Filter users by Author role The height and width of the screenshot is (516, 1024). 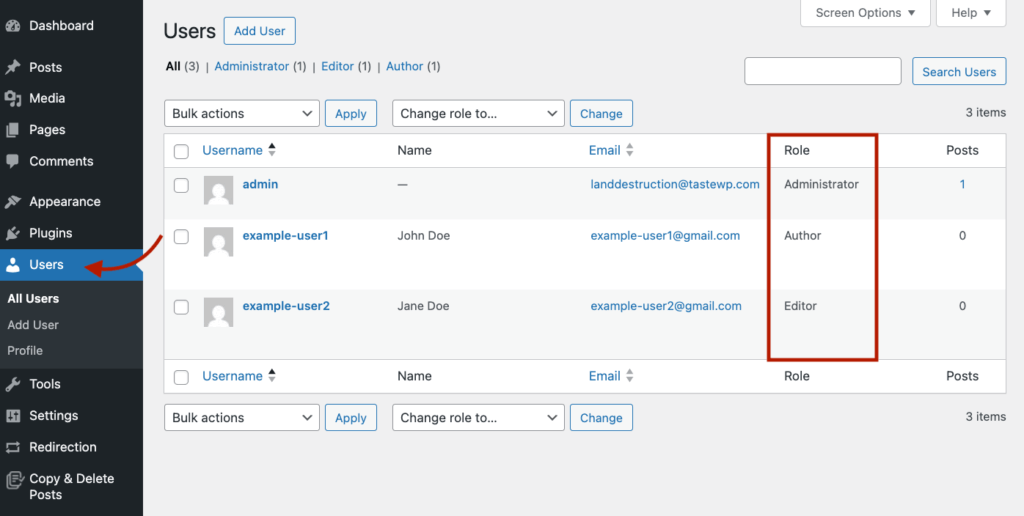click(x=404, y=67)
